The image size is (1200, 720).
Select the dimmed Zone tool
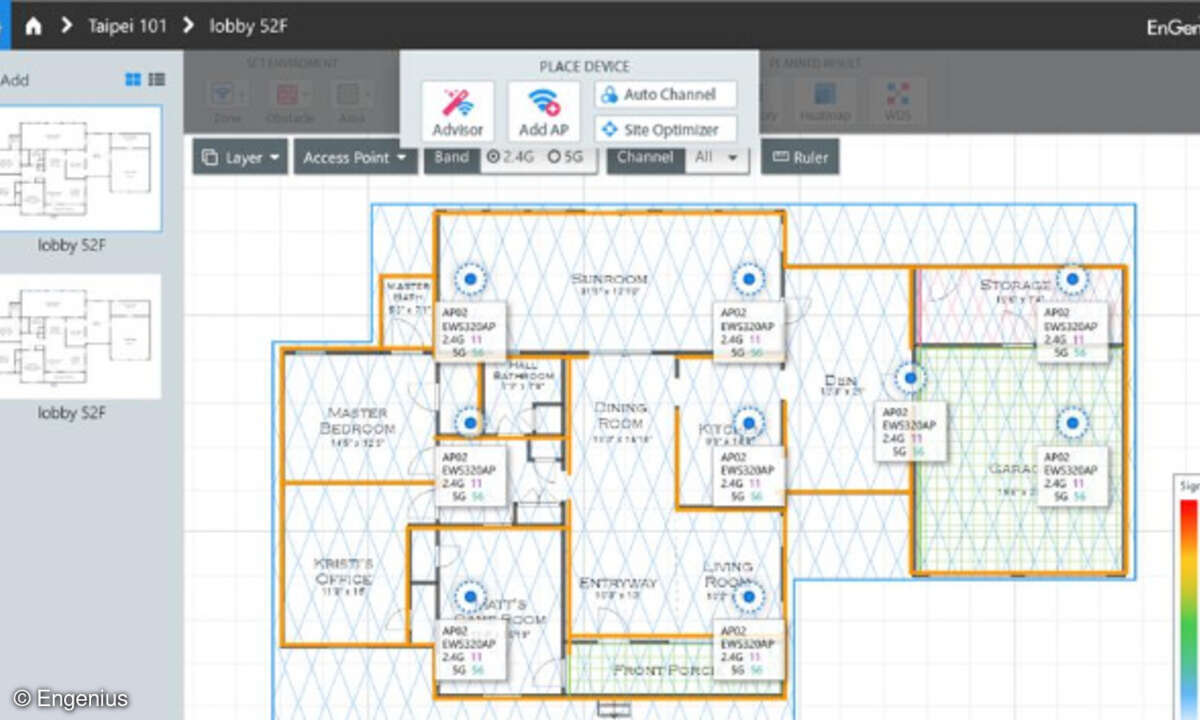point(227,100)
